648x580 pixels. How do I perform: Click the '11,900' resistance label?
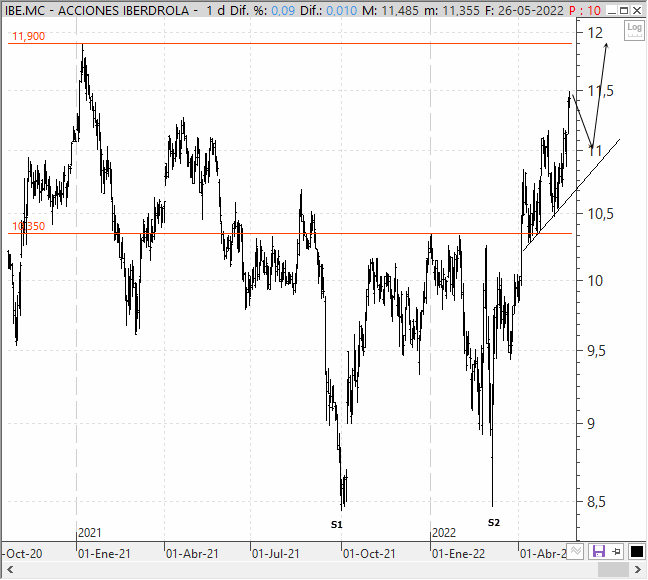pyautogui.click(x=29, y=36)
